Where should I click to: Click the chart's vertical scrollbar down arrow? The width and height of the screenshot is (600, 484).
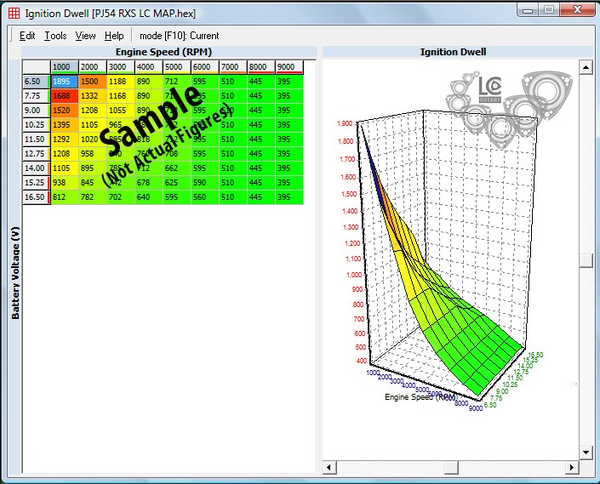click(x=586, y=452)
